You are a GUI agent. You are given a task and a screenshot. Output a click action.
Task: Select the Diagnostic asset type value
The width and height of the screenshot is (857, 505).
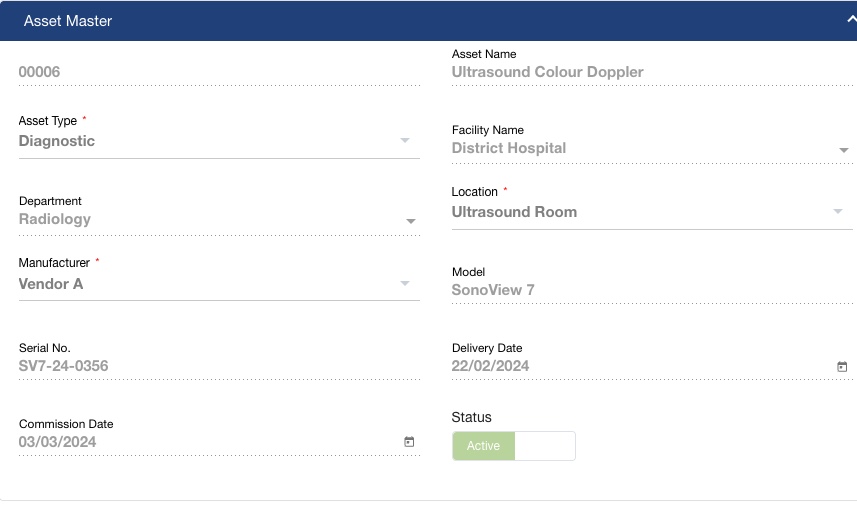(57, 141)
